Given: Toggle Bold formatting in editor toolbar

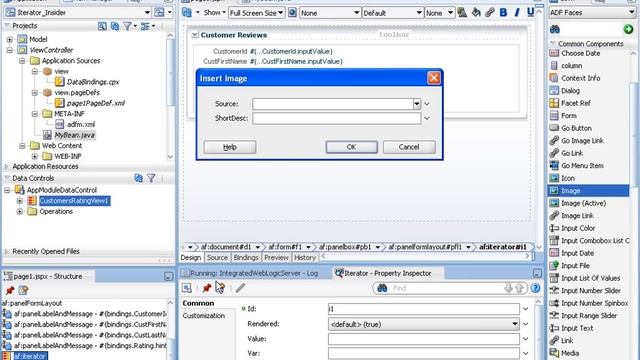Looking at the screenshot, I should [x=503, y=13].
